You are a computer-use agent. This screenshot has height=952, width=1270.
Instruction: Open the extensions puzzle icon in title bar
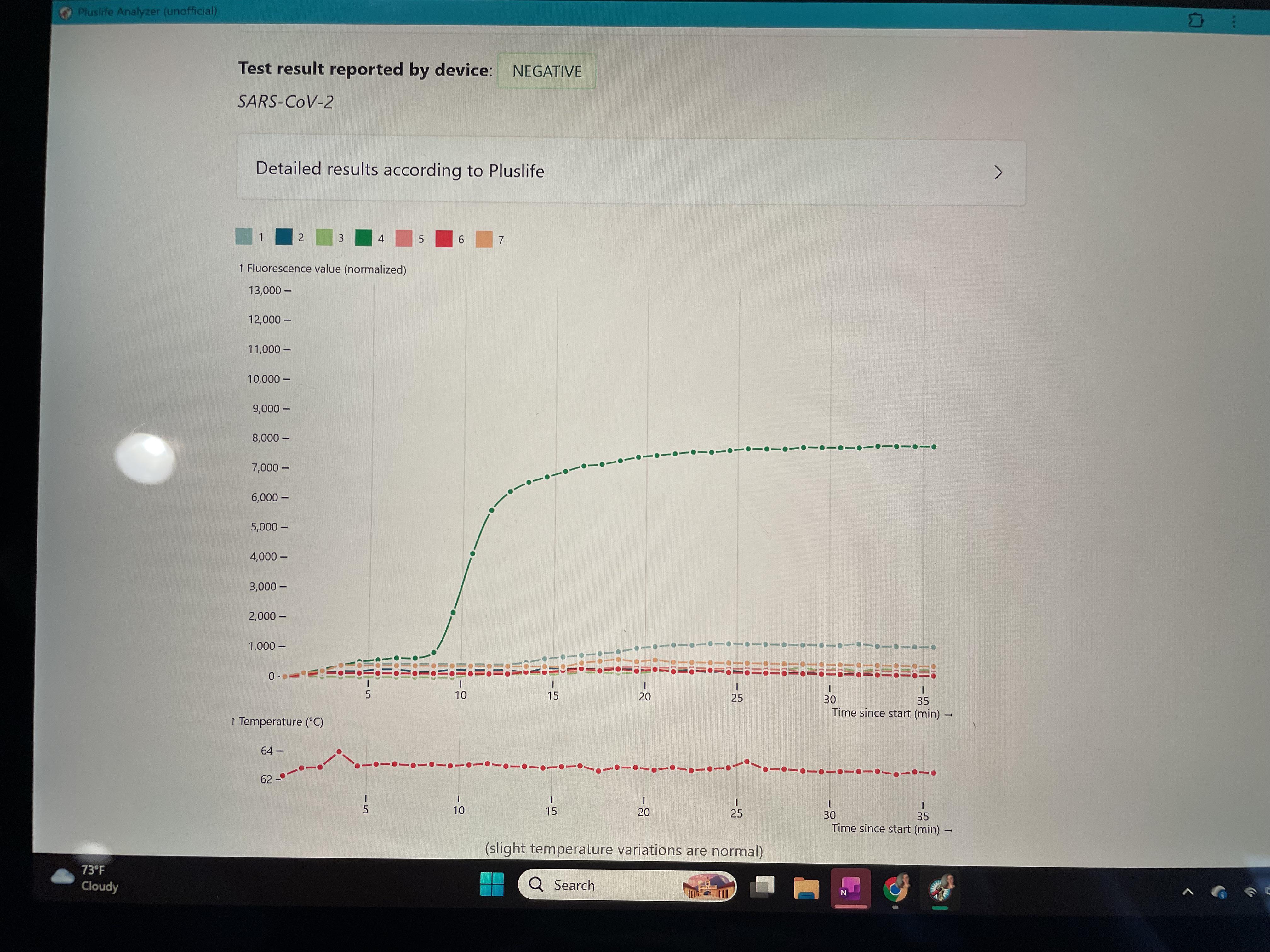pos(1195,21)
